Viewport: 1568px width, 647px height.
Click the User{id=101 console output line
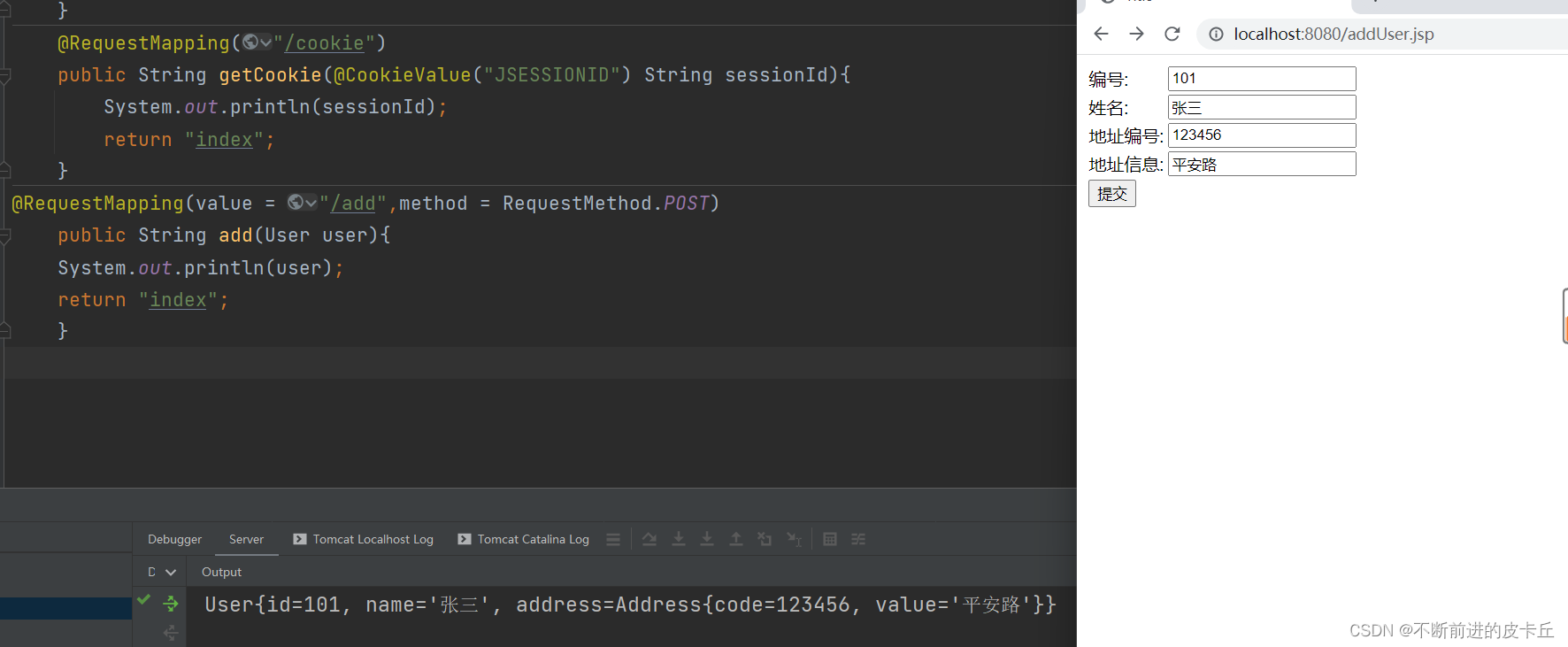pyautogui.click(x=630, y=605)
